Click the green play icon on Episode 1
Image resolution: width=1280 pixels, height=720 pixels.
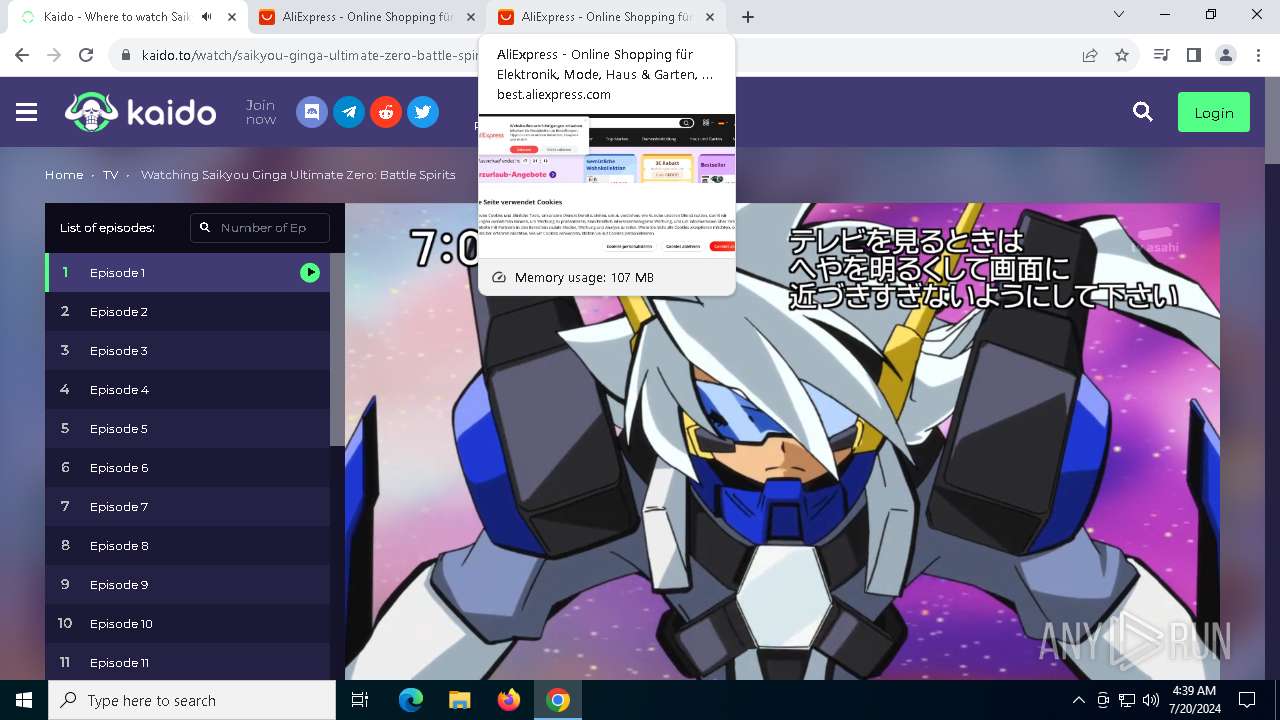click(310, 272)
